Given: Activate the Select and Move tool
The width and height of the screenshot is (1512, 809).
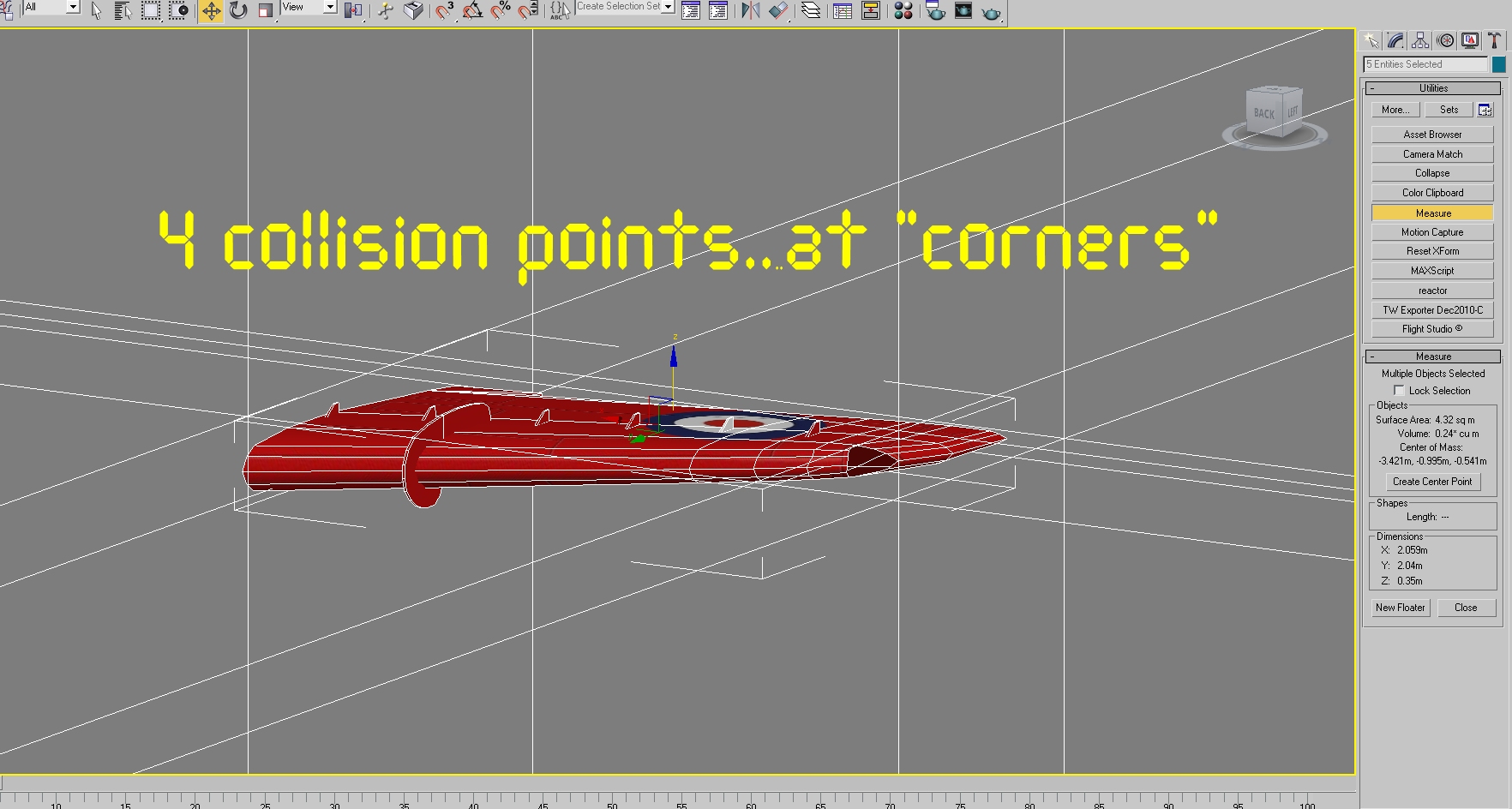Looking at the screenshot, I should 211,11.
